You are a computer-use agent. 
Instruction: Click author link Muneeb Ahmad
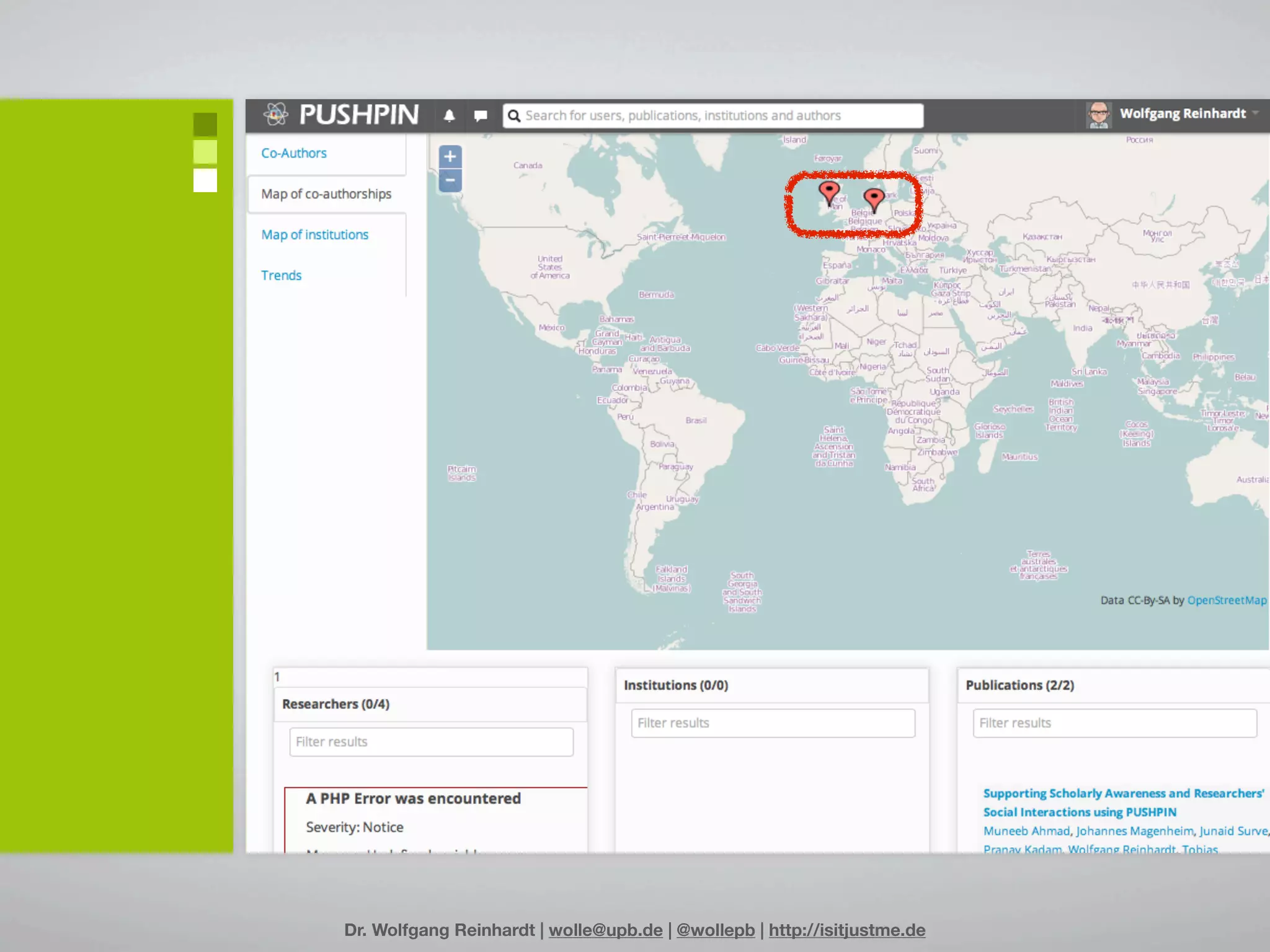(1026, 831)
